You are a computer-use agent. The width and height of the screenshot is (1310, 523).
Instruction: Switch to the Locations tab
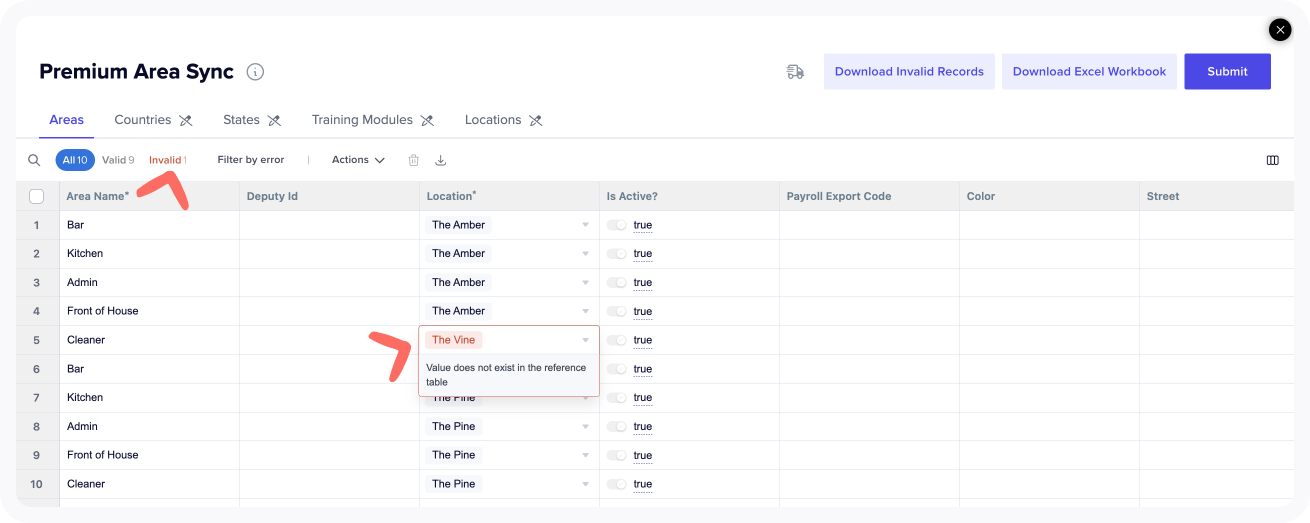coord(493,120)
